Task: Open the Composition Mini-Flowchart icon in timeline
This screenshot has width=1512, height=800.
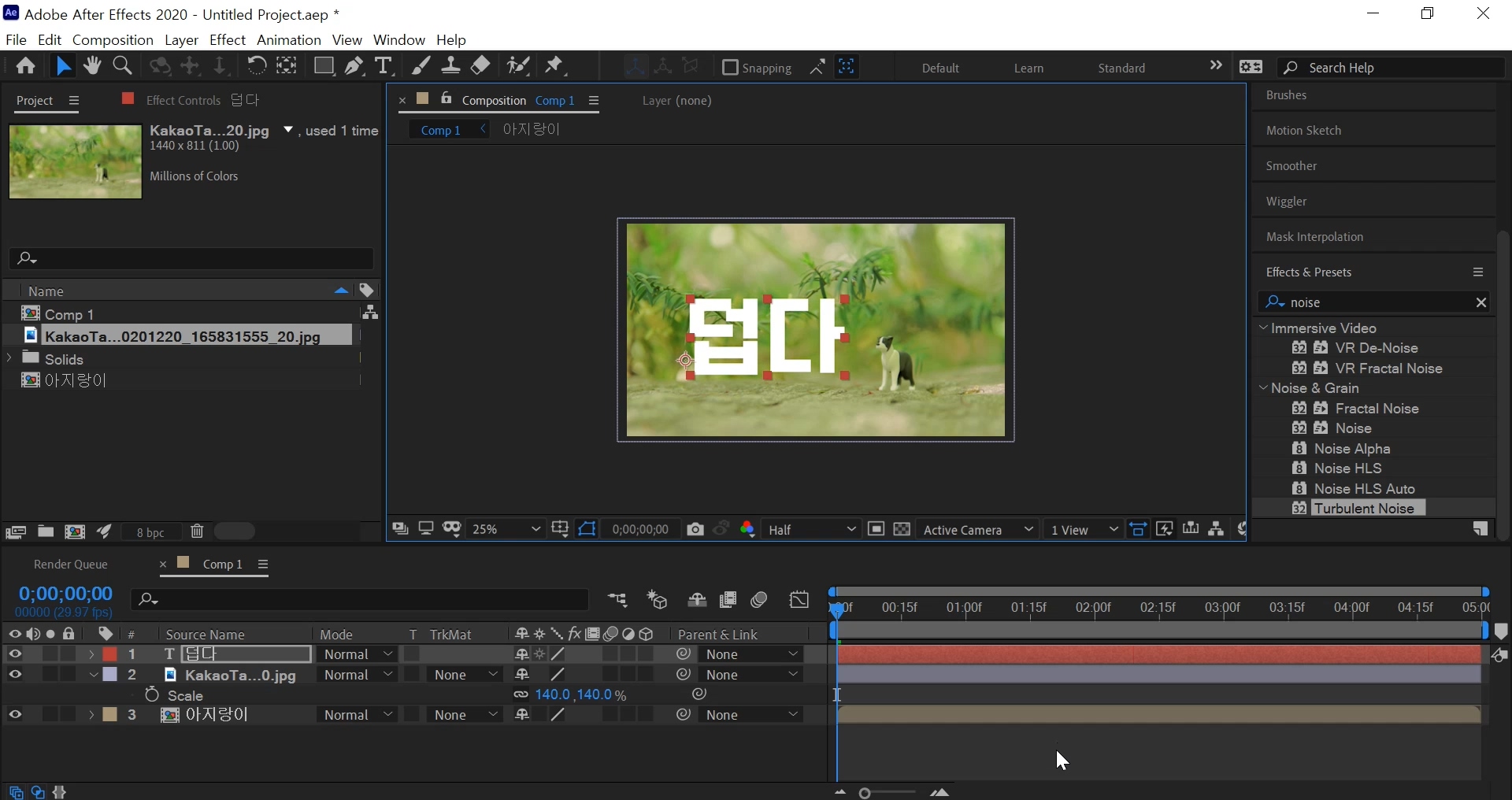Action: tap(618, 600)
